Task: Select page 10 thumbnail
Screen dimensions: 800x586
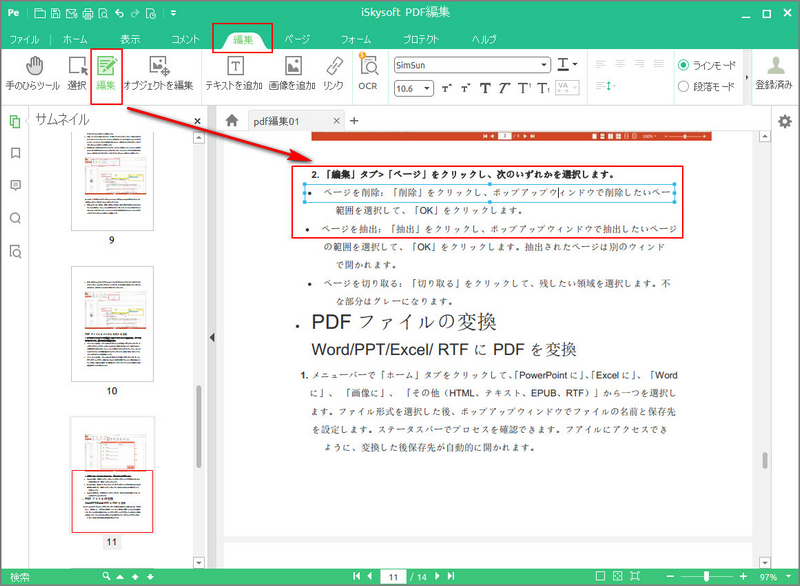Action: click(112, 324)
